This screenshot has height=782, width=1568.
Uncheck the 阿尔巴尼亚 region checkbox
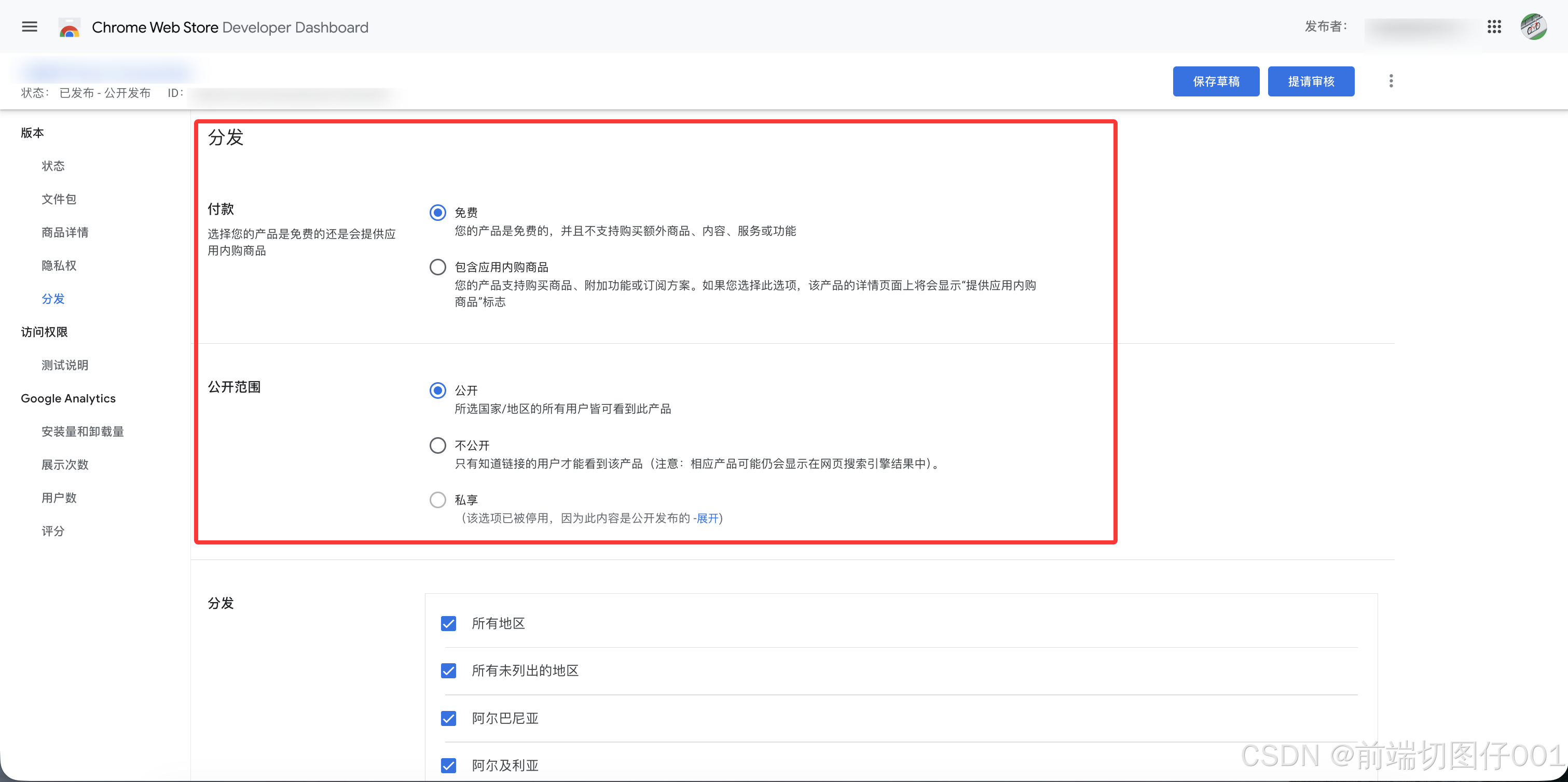449,719
